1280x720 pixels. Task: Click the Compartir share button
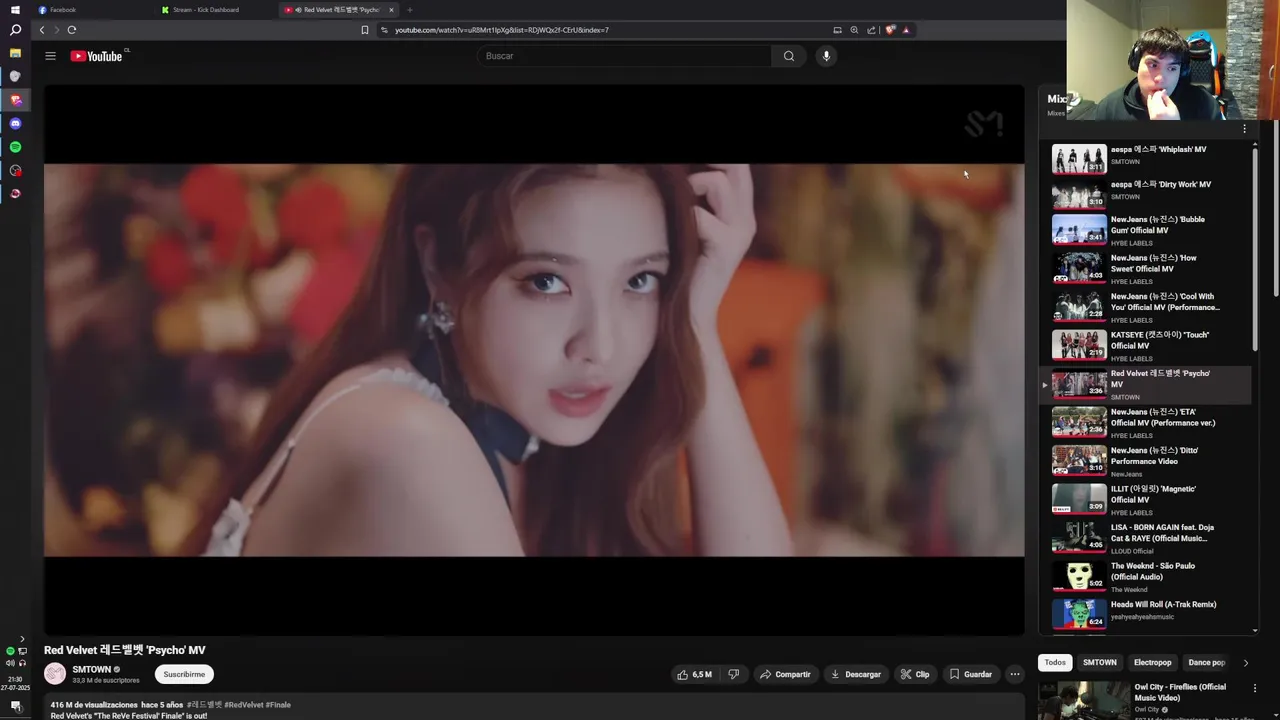click(786, 674)
